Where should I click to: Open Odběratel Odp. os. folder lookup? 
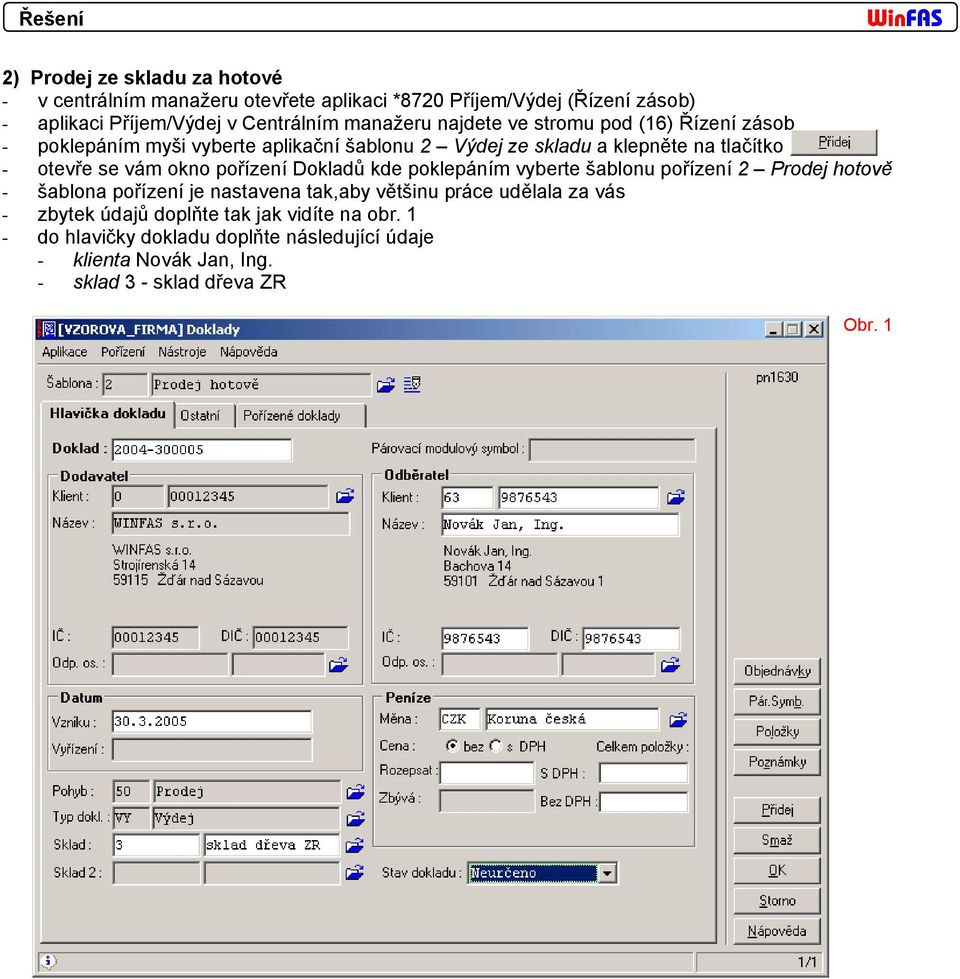tap(670, 665)
